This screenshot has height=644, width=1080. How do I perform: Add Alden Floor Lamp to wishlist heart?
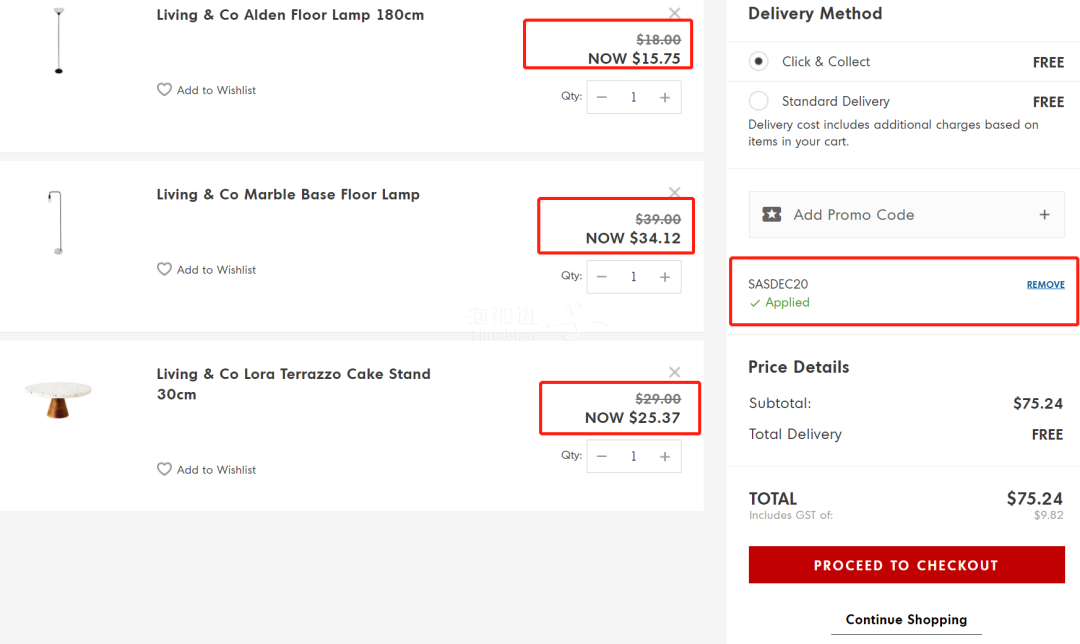pyautogui.click(x=165, y=90)
